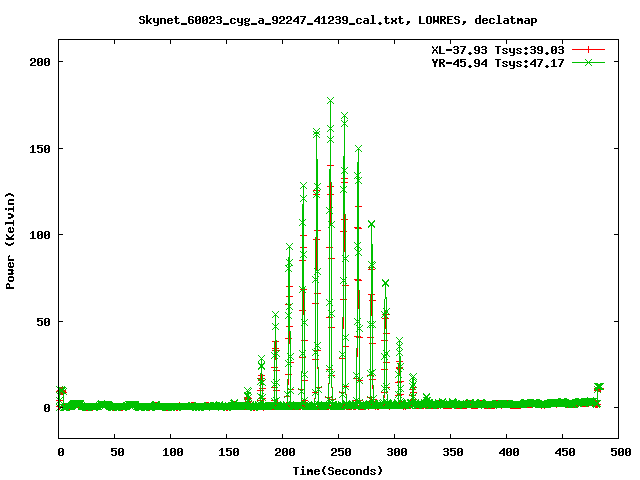Click the x-axis tick label 500
This screenshot has height=480, width=640.
click(x=620, y=452)
